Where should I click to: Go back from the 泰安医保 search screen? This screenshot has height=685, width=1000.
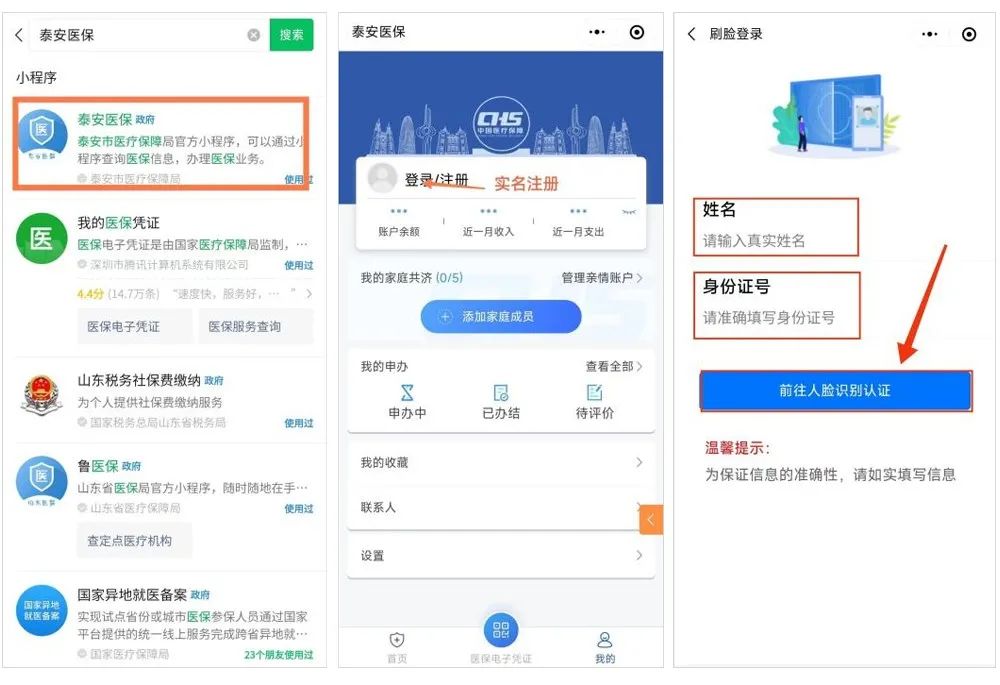[x=19, y=35]
